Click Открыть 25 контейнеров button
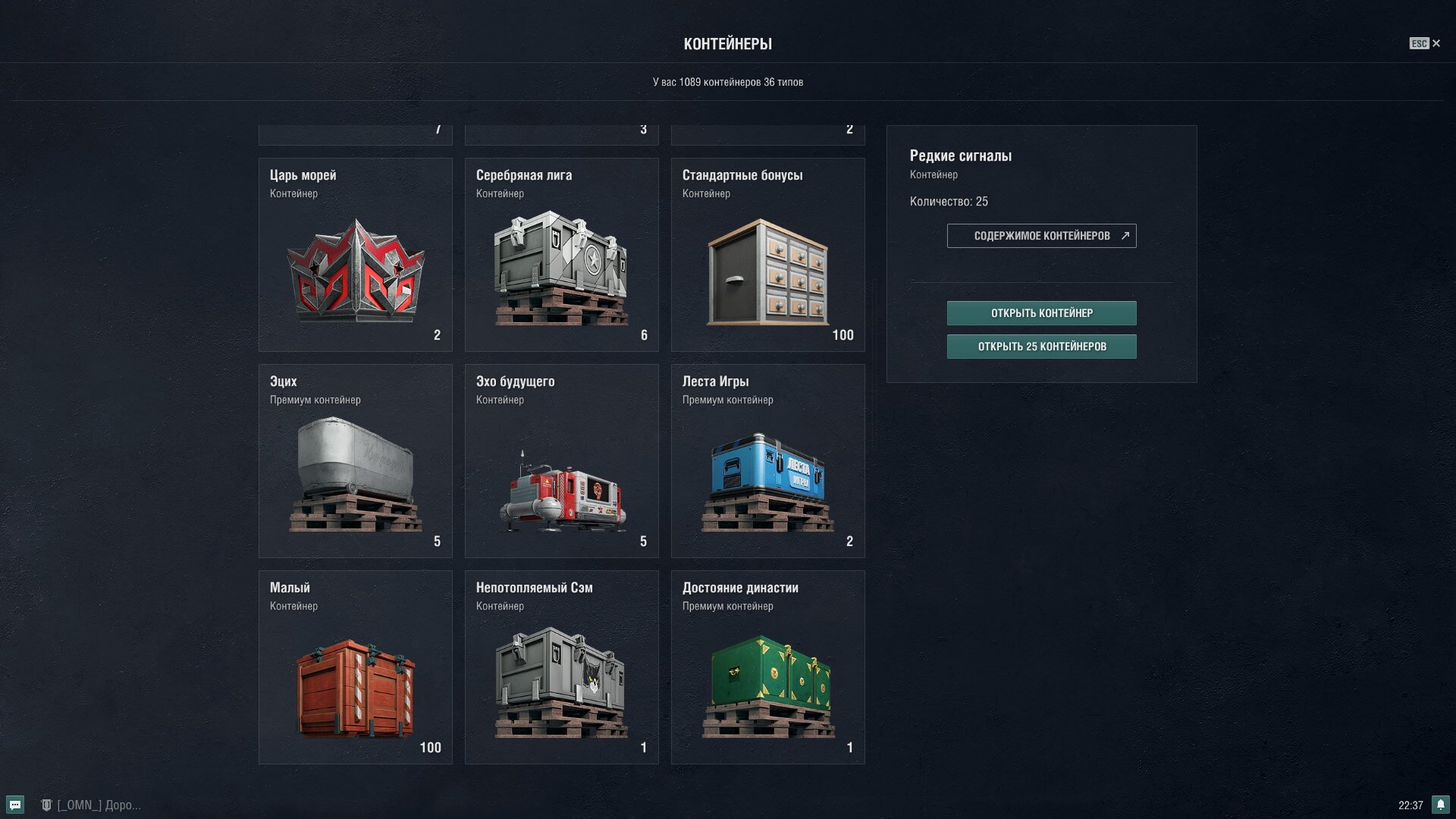 [1041, 347]
